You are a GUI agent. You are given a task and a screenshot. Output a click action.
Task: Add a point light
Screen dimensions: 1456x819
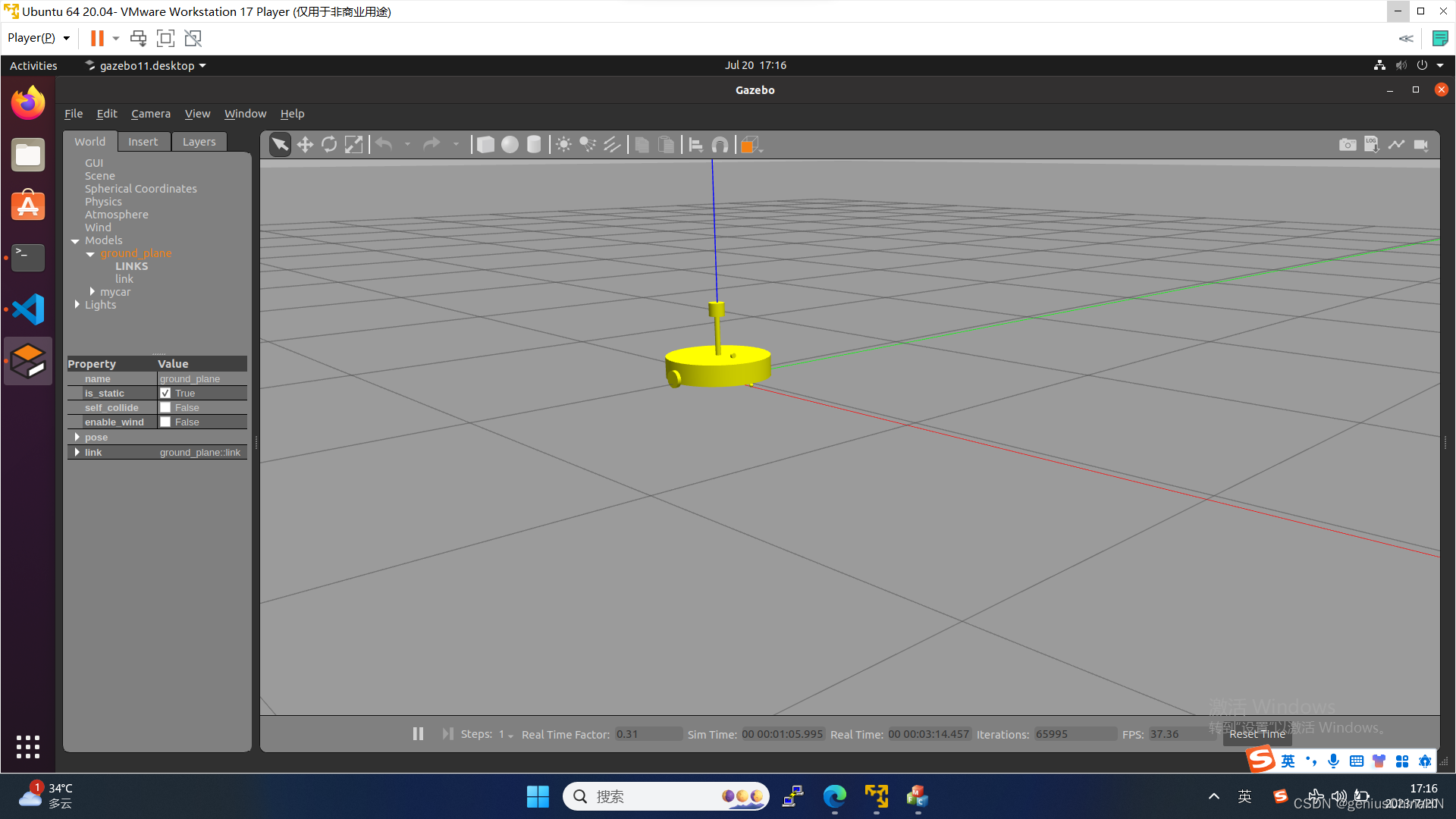tap(563, 144)
